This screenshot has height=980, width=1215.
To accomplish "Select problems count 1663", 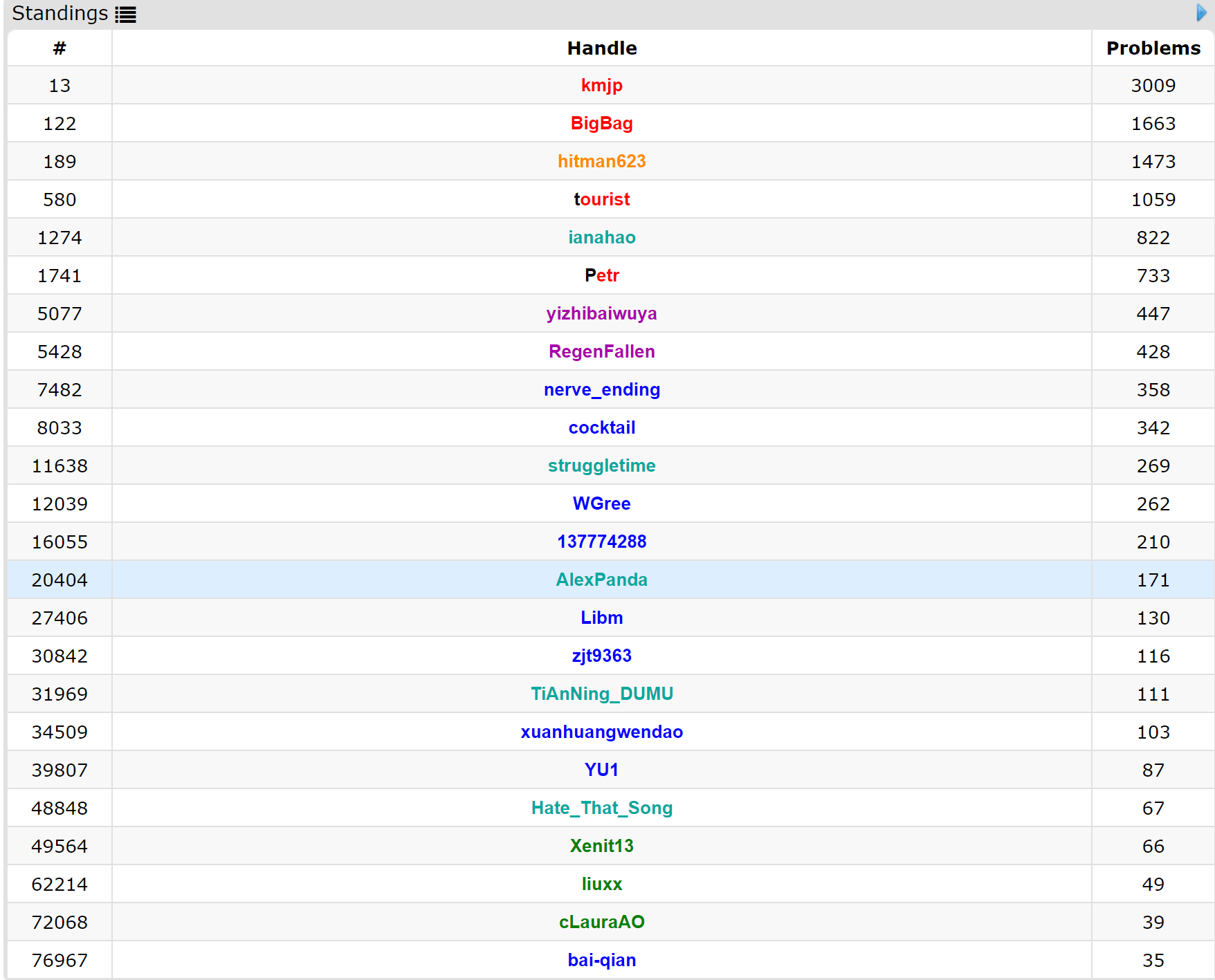I will [x=1153, y=124].
